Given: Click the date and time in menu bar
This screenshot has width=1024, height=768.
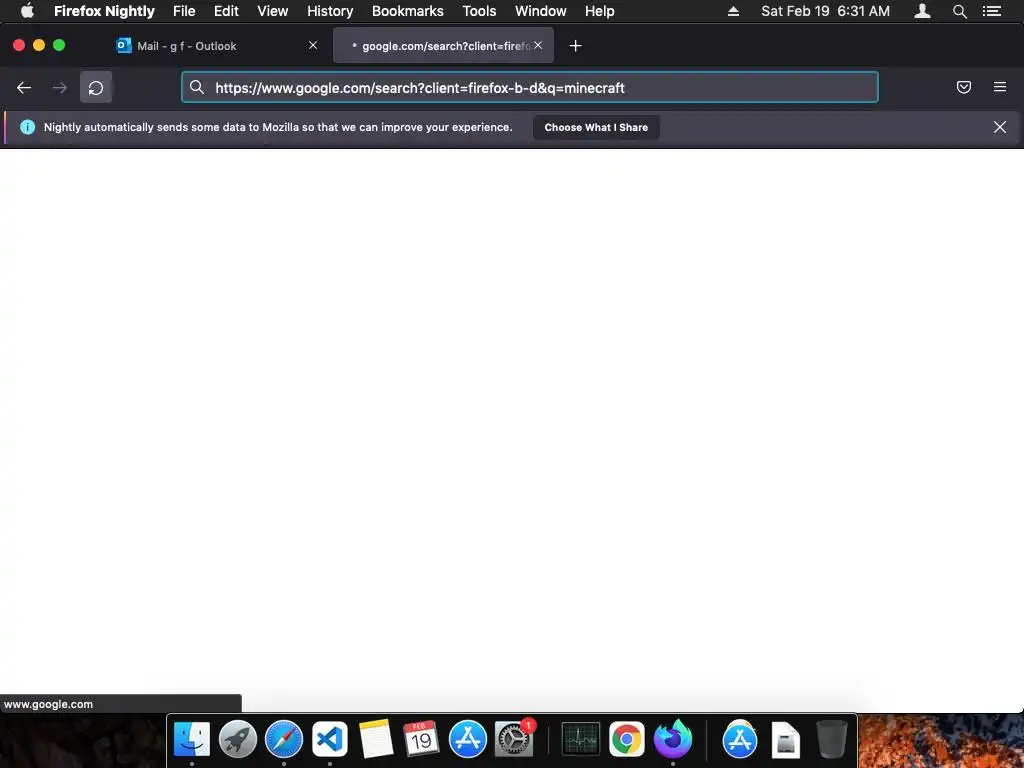Looking at the screenshot, I should point(825,11).
